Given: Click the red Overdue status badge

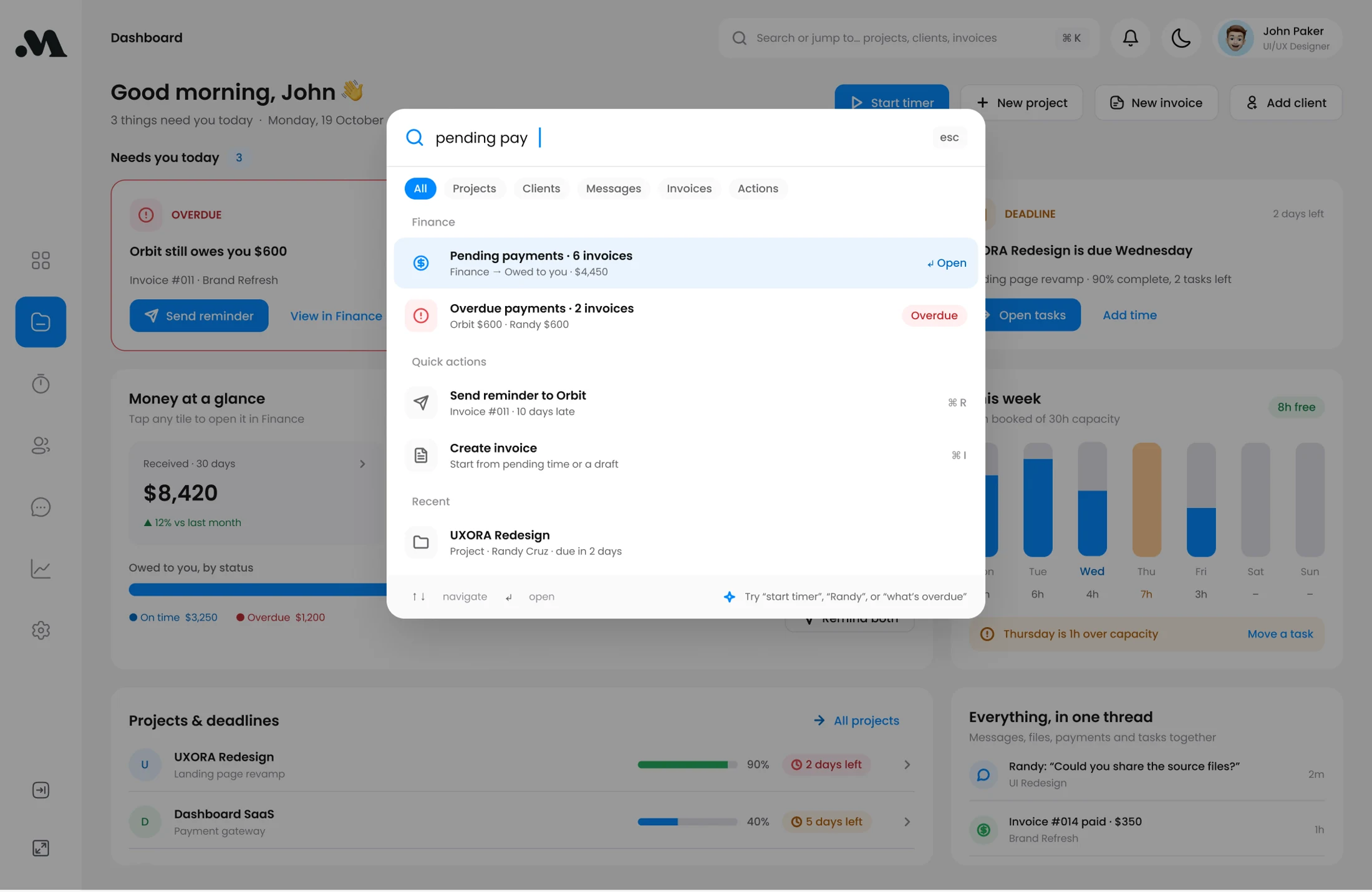Looking at the screenshot, I should (x=934, y=315).
